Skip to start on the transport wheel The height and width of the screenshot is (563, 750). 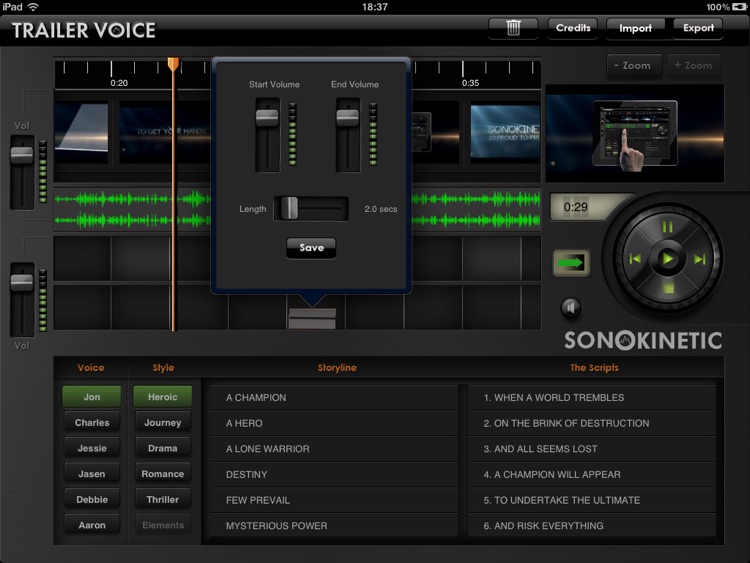[635, 259]
